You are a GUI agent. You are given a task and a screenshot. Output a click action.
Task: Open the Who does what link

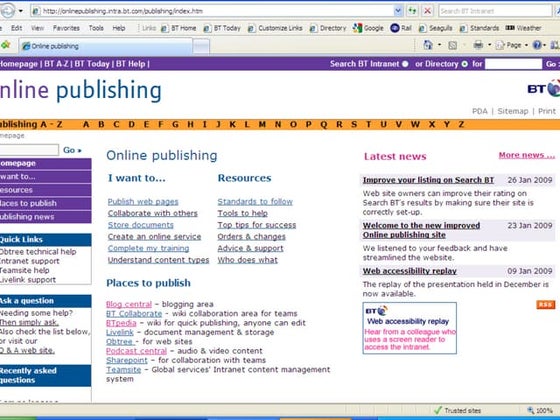click(x=248, y=260)
